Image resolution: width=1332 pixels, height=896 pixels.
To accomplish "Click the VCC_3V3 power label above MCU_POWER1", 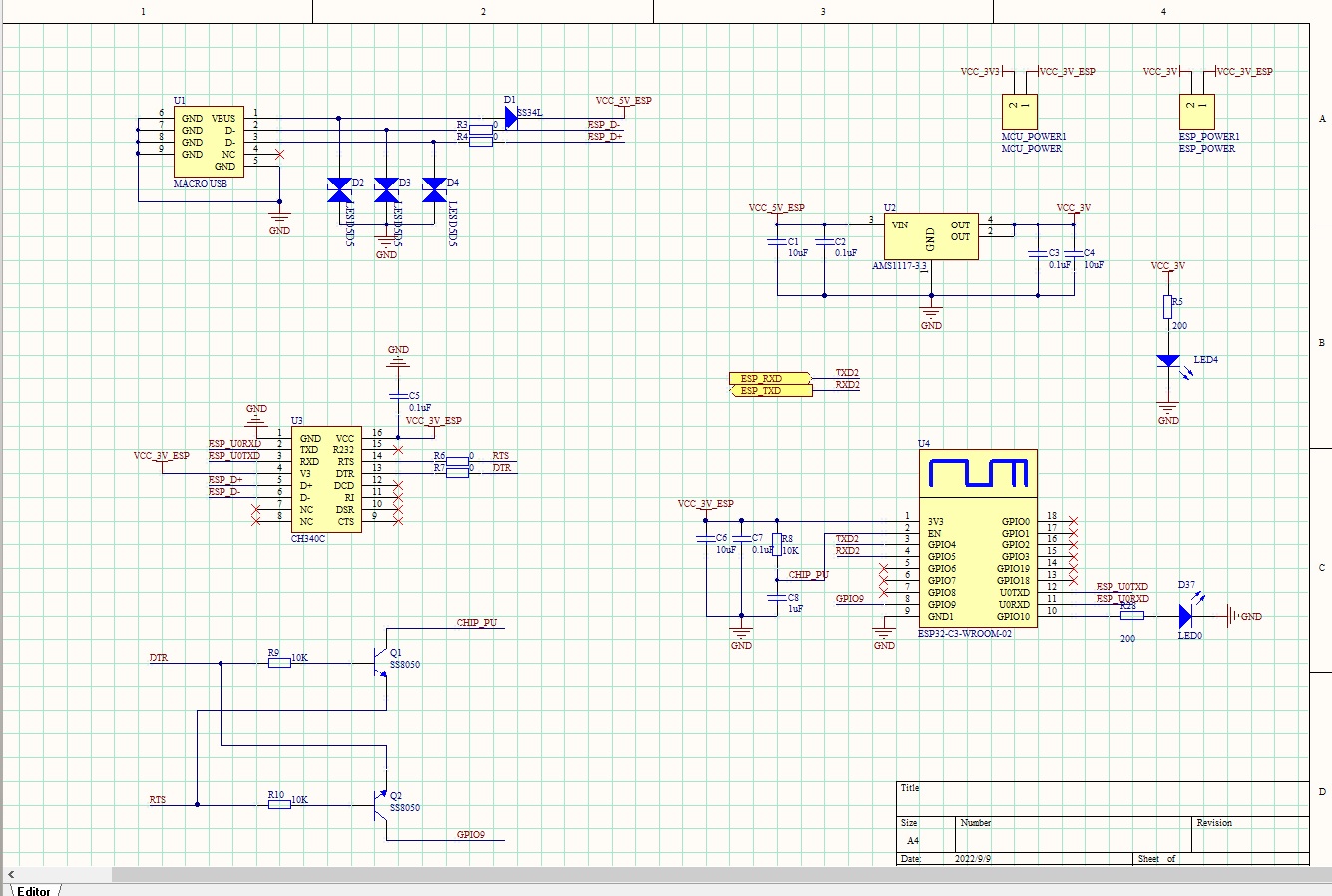I will (980, 72).
